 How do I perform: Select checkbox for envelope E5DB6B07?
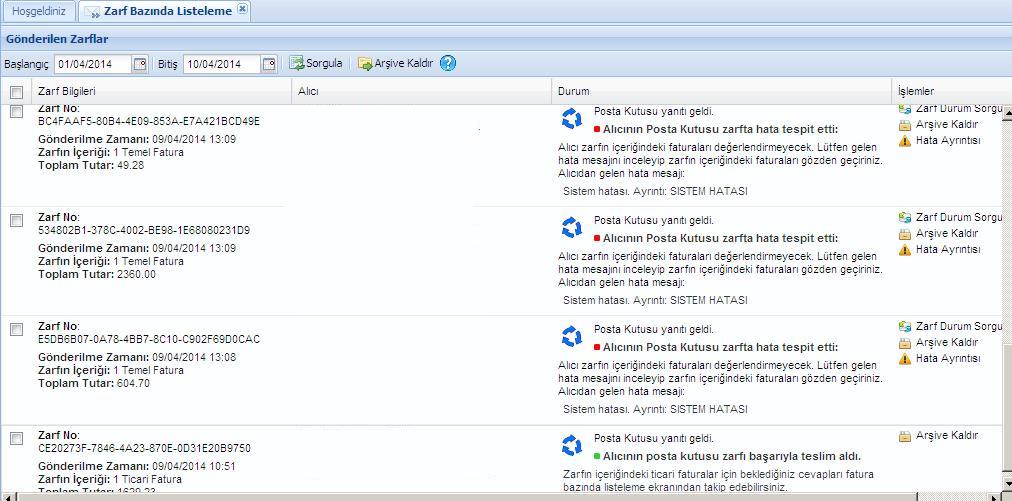click(x=16, y=330)
